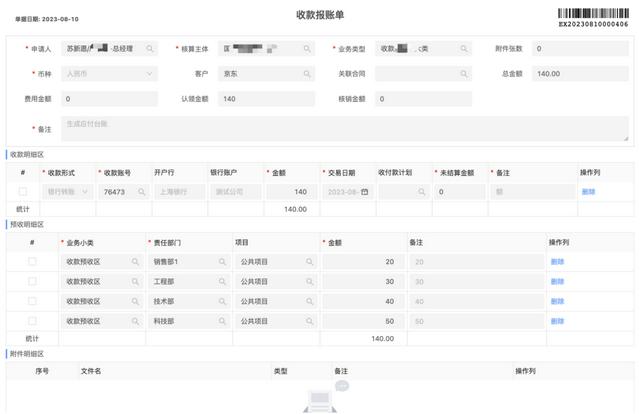Screen dimensions: 640x414
Task: Click 业务小类 search icon in 技术部 row
Action: (135, 301)
